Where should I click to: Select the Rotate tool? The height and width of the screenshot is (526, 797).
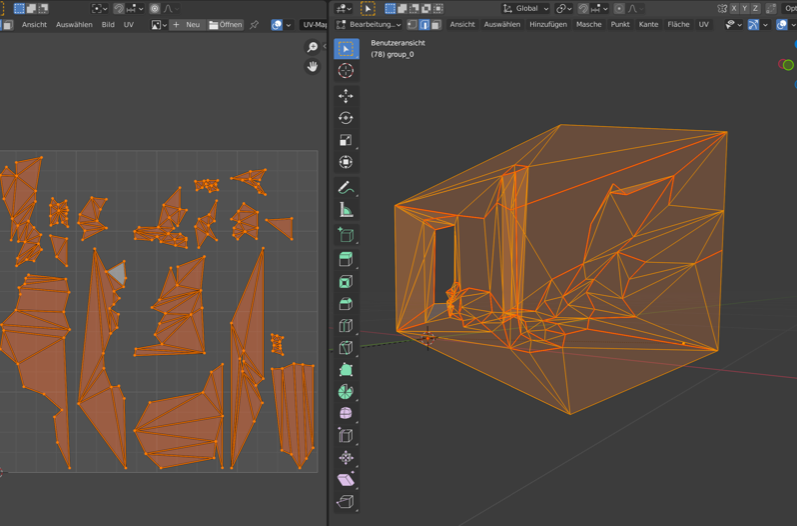click(x=346, y=118)
